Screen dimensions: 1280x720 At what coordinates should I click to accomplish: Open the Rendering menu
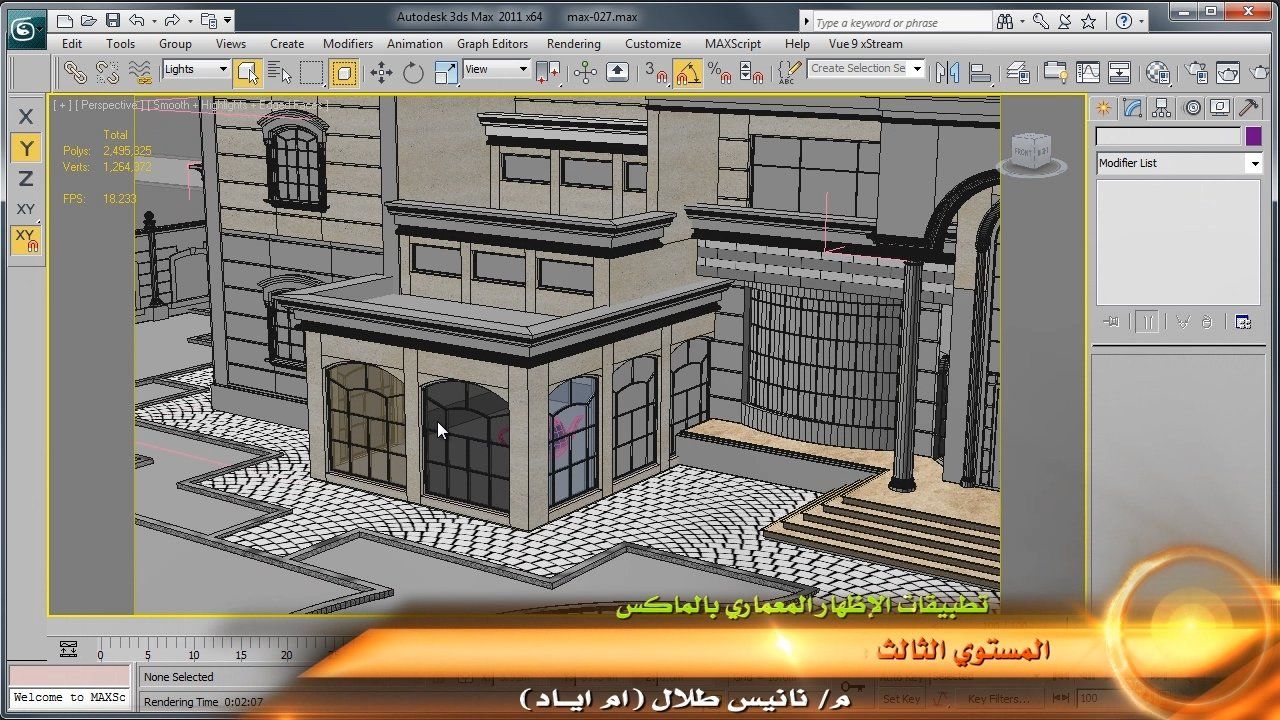(573, 44)
